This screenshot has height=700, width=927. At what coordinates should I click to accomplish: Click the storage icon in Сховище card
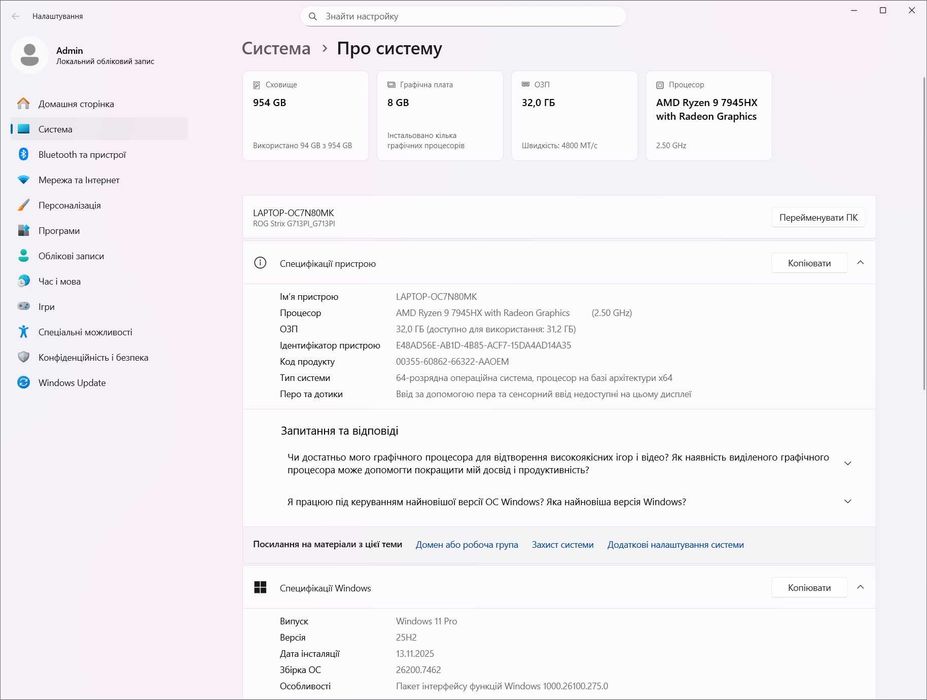[x=257, y=85]
